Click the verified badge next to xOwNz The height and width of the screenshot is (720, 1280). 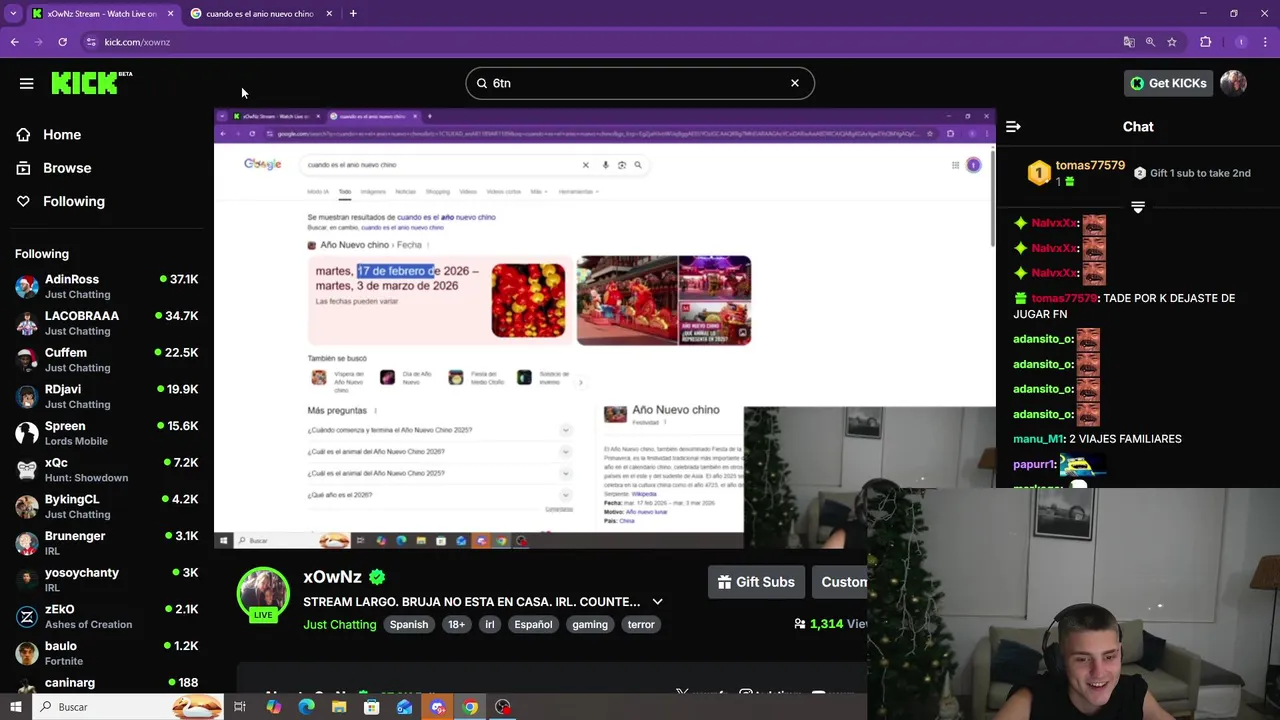[377, 577]
